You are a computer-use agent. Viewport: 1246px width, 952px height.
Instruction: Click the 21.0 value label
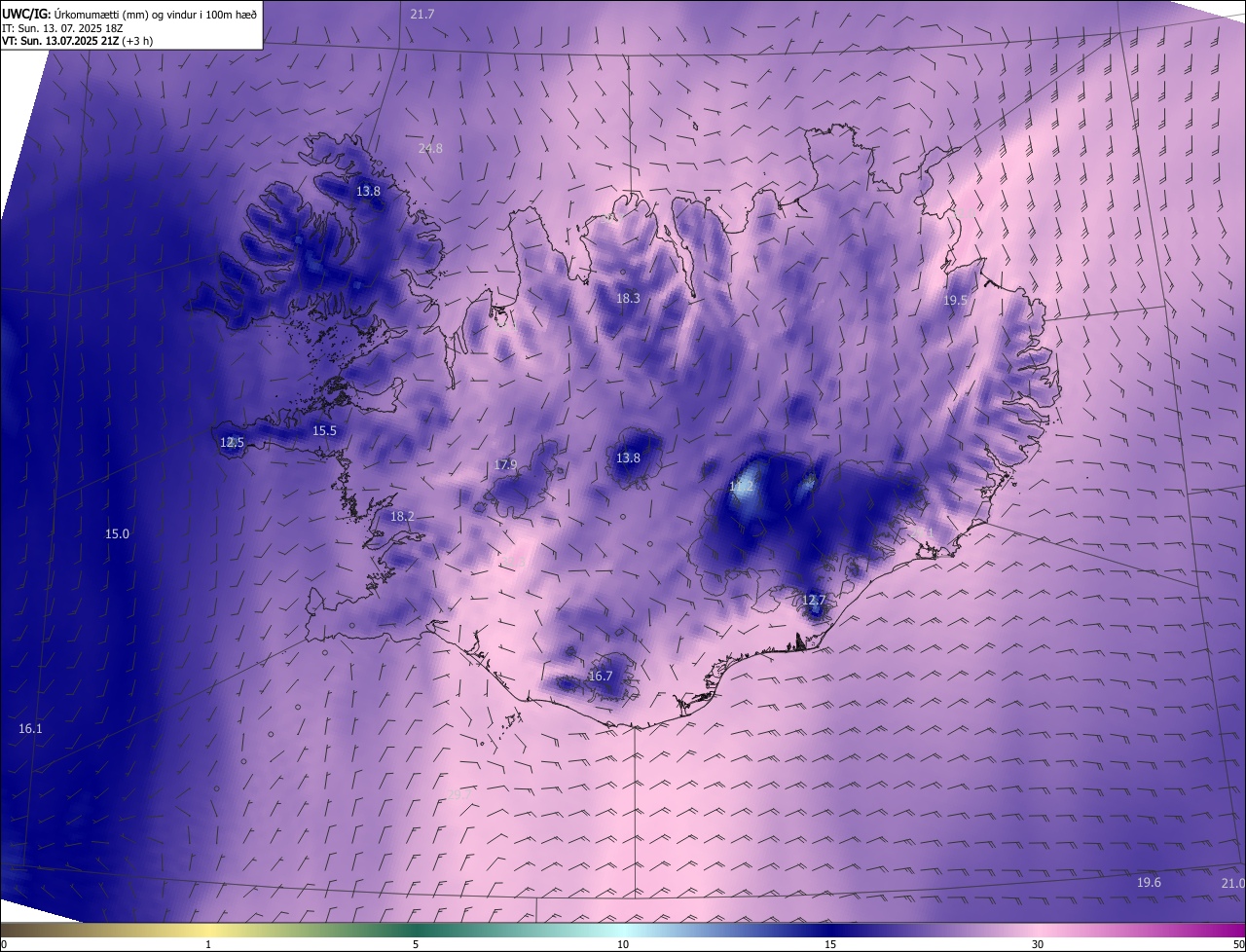click(x=1232, y=883)
